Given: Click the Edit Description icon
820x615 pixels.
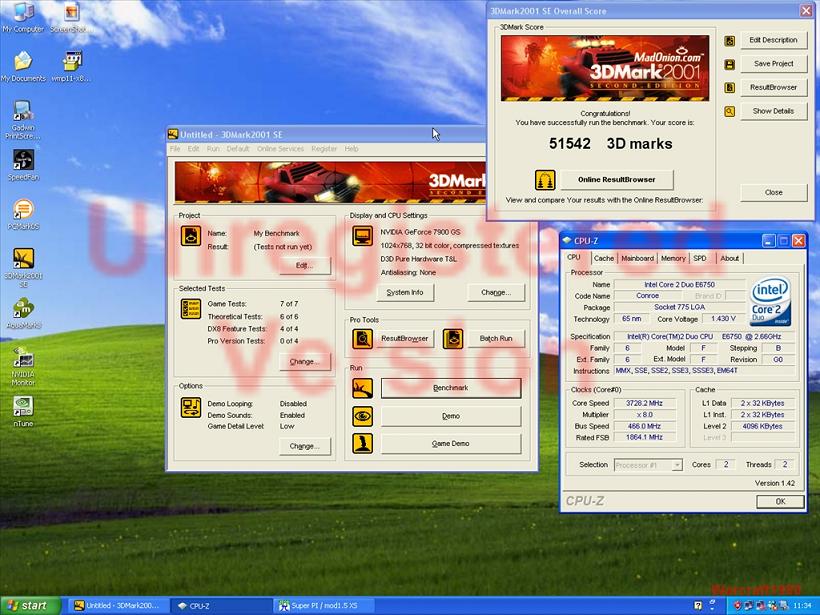Looking at the screenshot, I should [x=730, y=41].
